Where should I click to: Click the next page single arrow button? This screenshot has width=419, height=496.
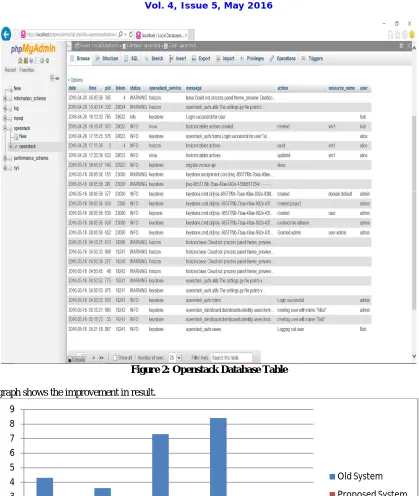coord(94,358)
